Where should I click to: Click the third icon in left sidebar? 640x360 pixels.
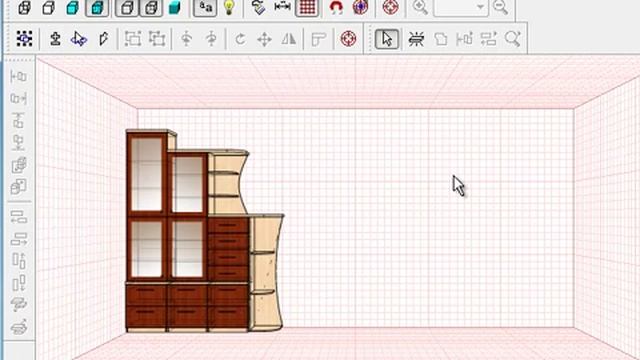point(19,120)
